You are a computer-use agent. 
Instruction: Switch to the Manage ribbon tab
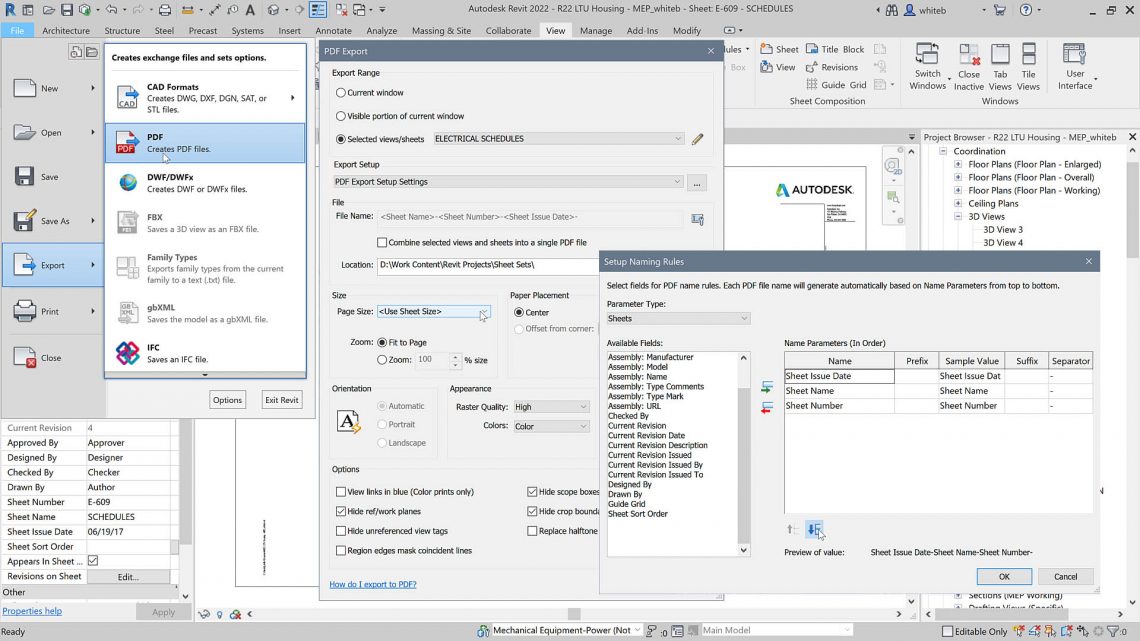(596, 31)
